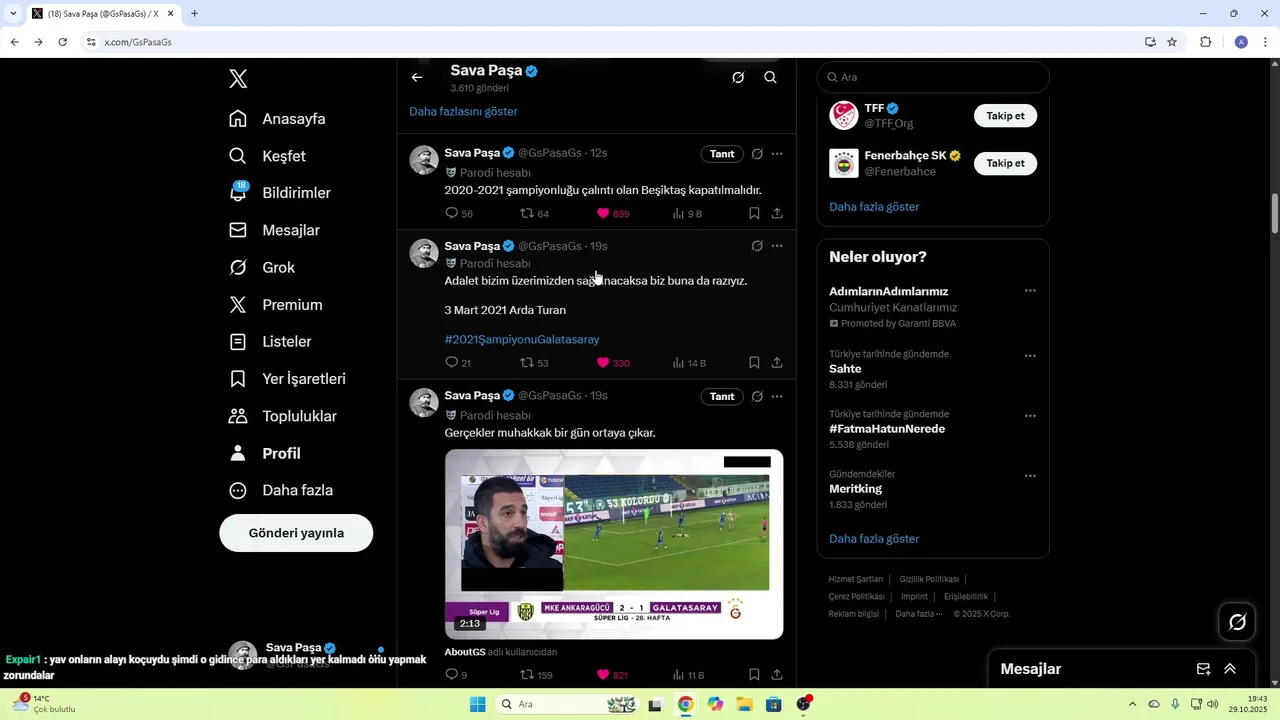Reload the browser page
This screenshot has height=720, width=1280.
pos(62,42)
